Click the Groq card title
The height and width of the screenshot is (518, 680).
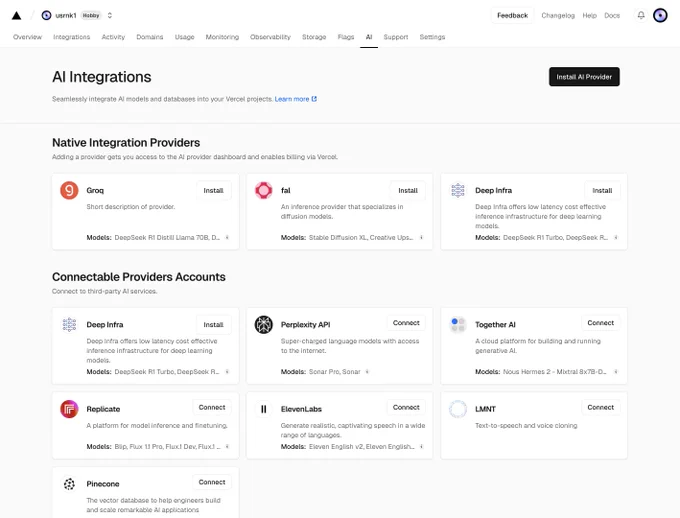click(x=95, y=190)
